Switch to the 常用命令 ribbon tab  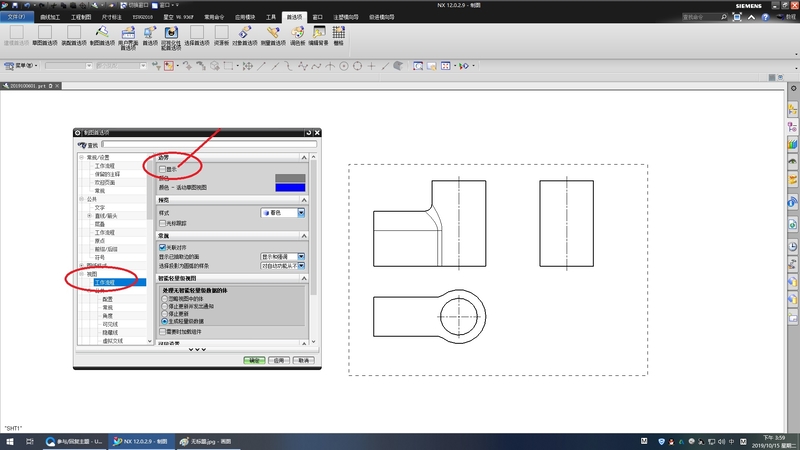(x=214, y=17)
